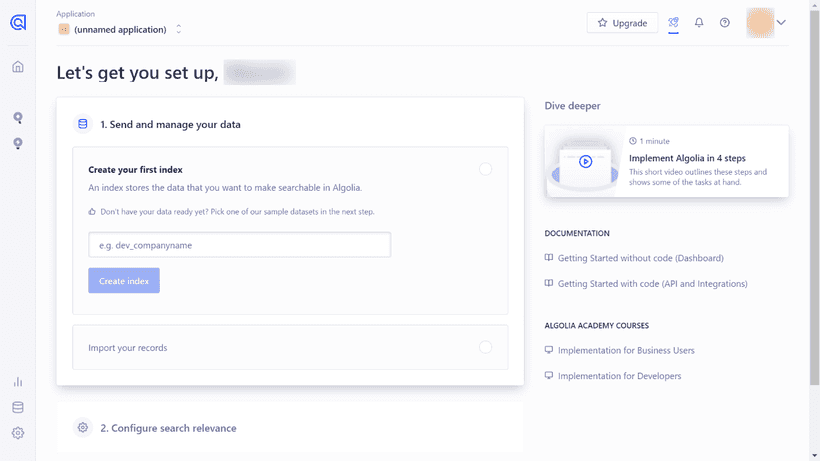Click the Algolia logo in sidebar
The height and width of the screenshot is (461, 820).
click(18, 22)
